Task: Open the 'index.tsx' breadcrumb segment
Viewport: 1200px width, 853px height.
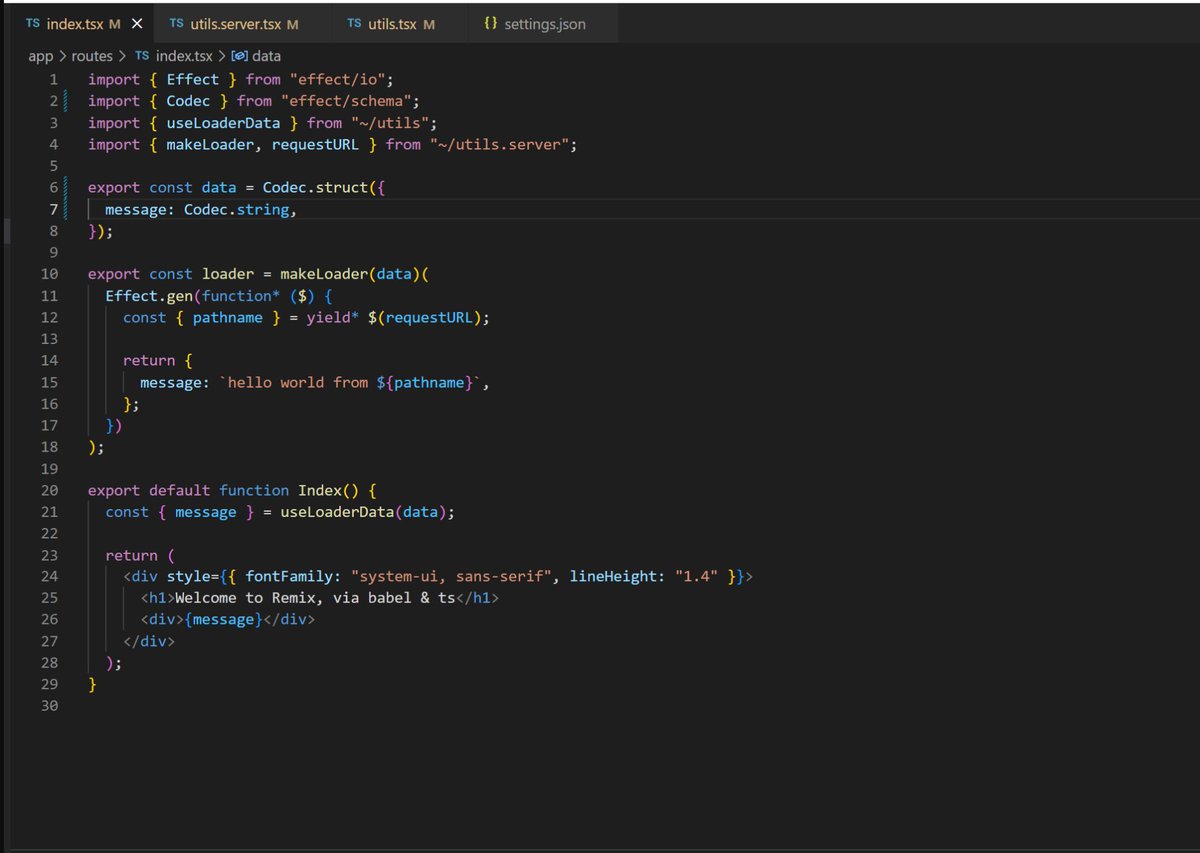Action: 184,57
